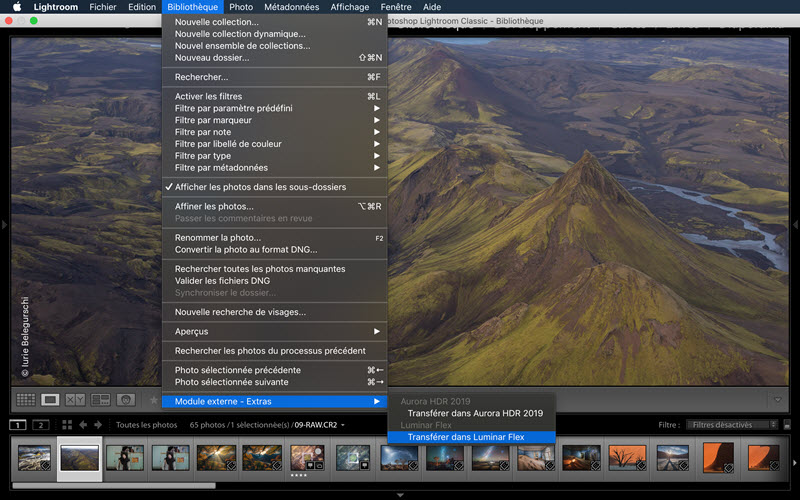Image resolution: width=800 pixels, height=500 pixels.
Task: Select the Loupe view icon
Action: pyautogui.click(x=50, y=399)
